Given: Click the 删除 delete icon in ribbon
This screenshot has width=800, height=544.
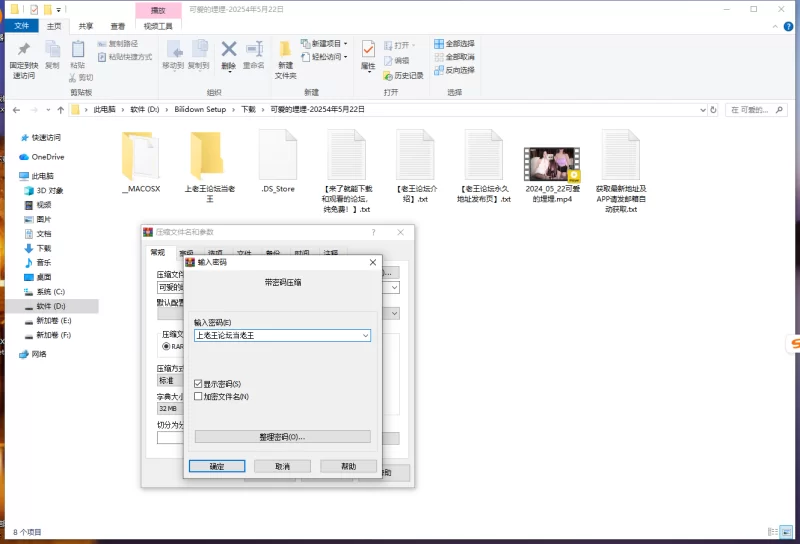Looking at the screenshot, I should point(229,50).
